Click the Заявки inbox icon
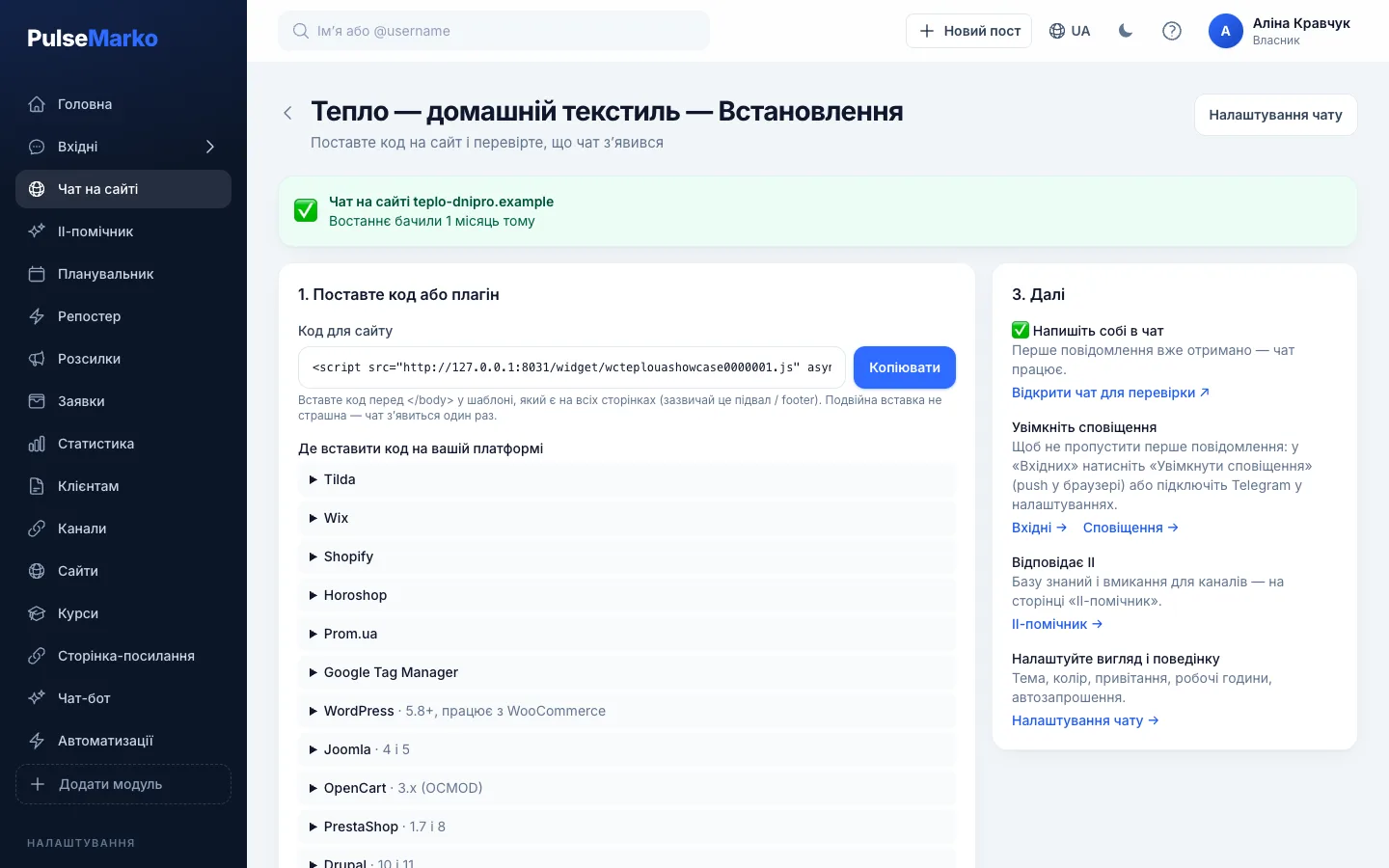1389x868 pixels. click(x=37, y=401)
